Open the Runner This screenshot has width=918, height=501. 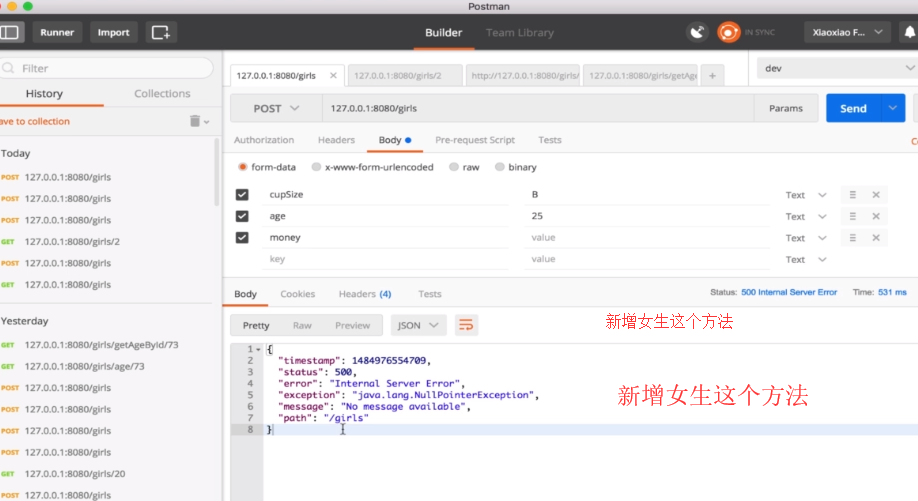click(57, 32)
